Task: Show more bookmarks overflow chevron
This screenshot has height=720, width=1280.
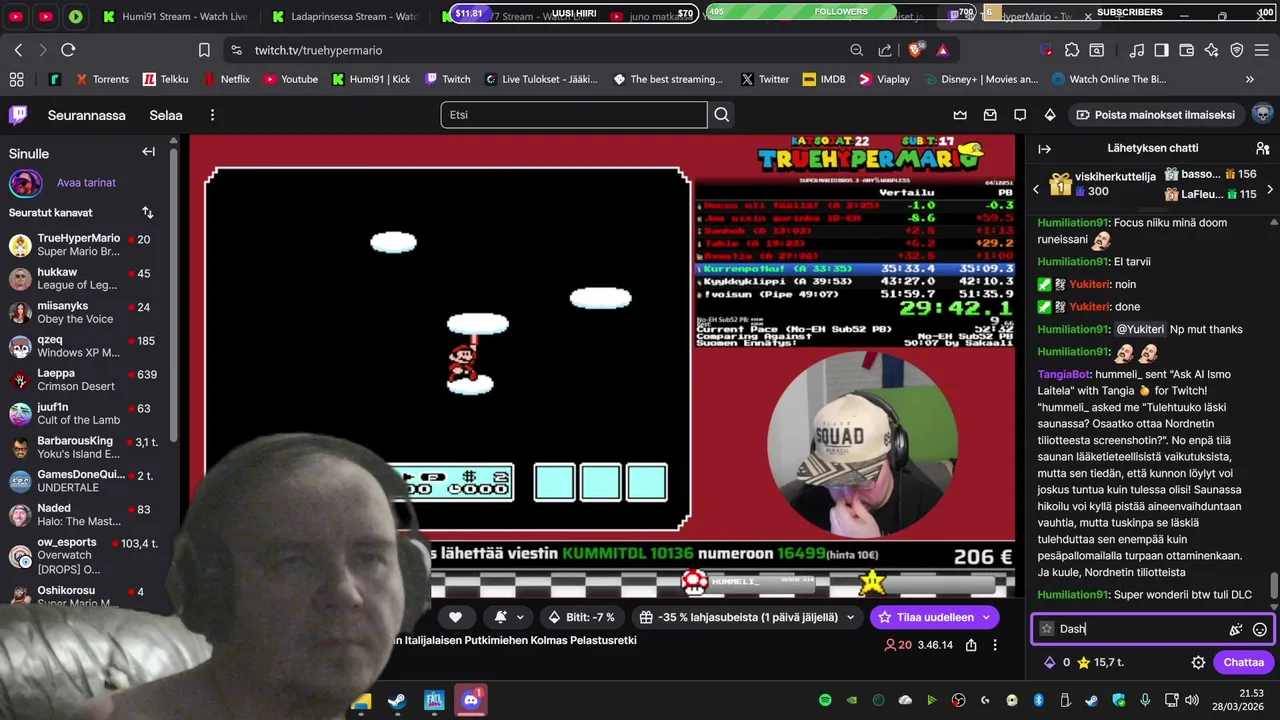Action: (x=1249, y=79)
